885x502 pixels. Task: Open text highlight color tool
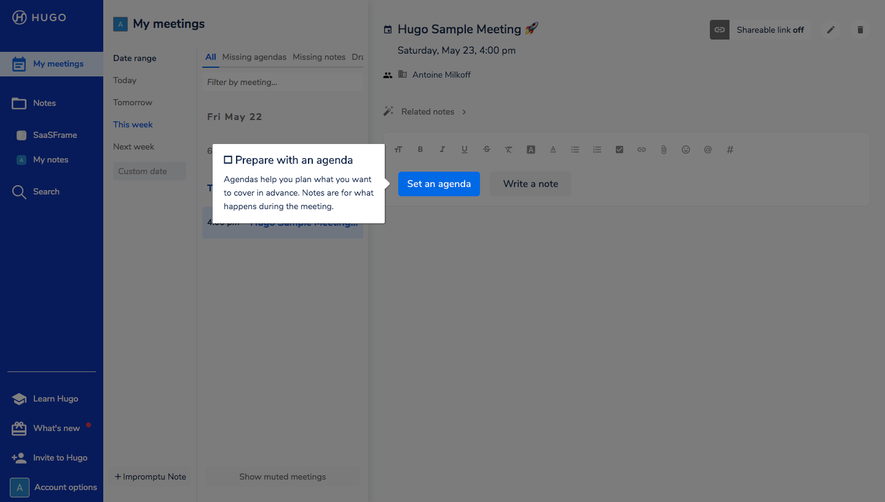pos(531,150)
